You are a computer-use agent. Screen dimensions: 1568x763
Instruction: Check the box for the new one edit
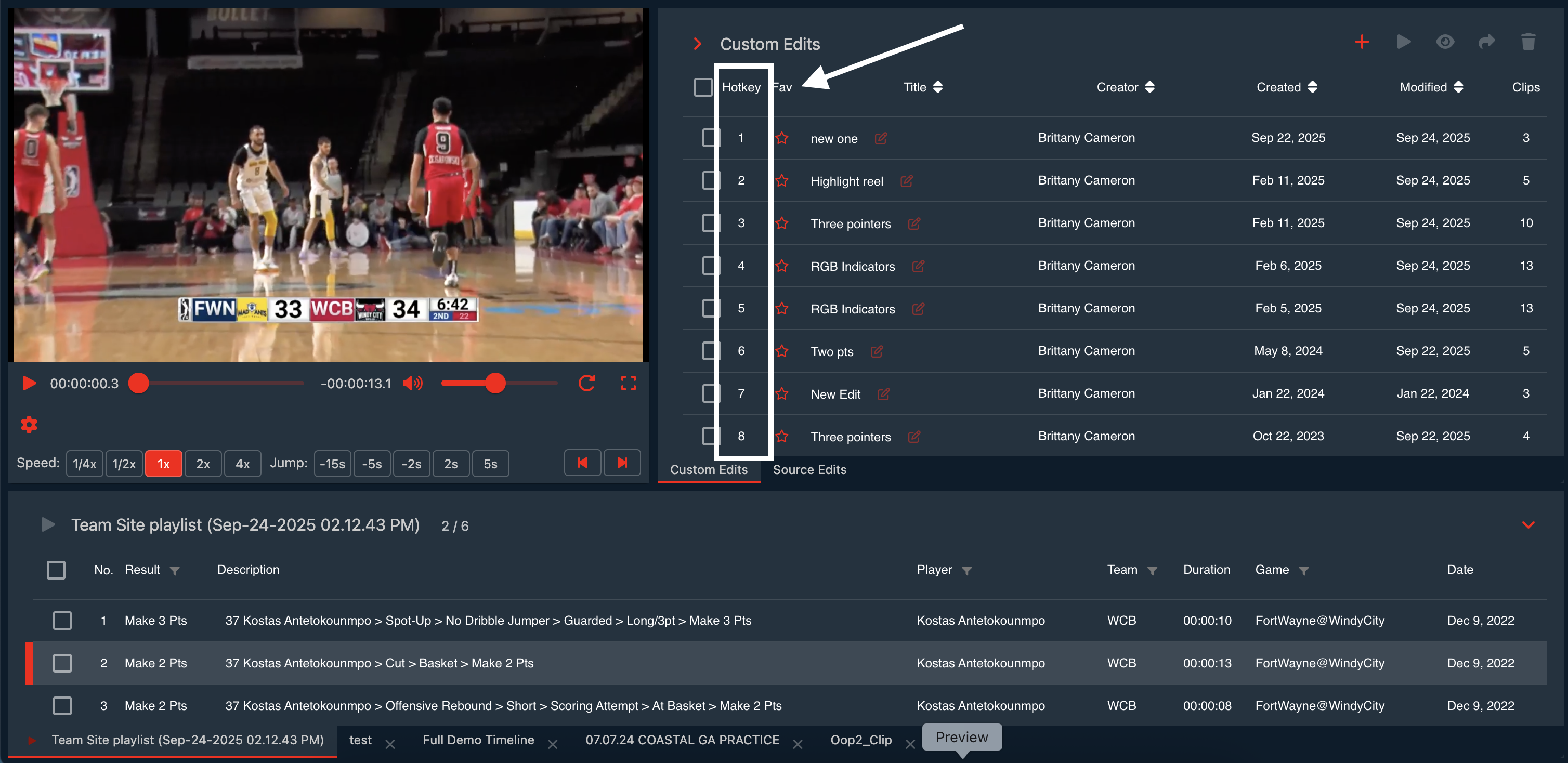tap(710, 138)
